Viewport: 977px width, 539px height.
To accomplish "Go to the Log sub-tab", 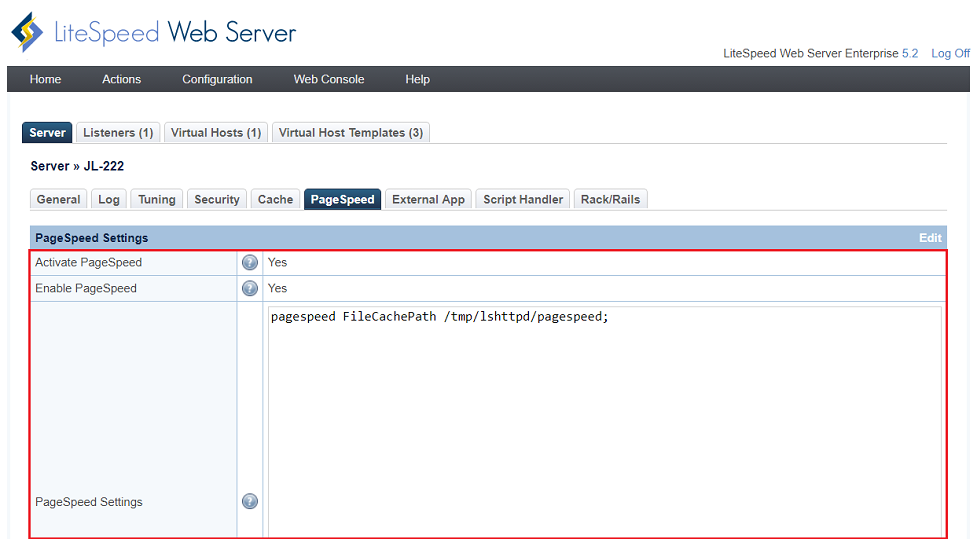I will point(109,199).
